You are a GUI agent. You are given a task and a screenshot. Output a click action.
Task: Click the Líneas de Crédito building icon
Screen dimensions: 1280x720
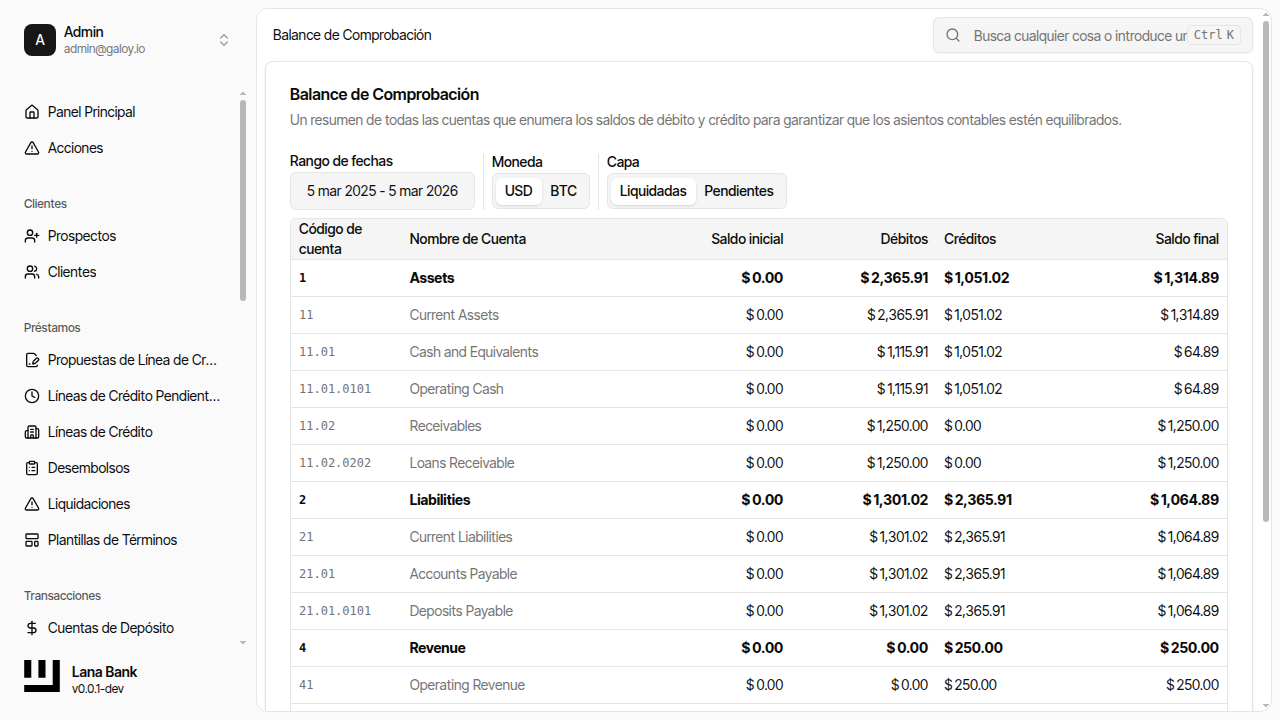[32, 432]
